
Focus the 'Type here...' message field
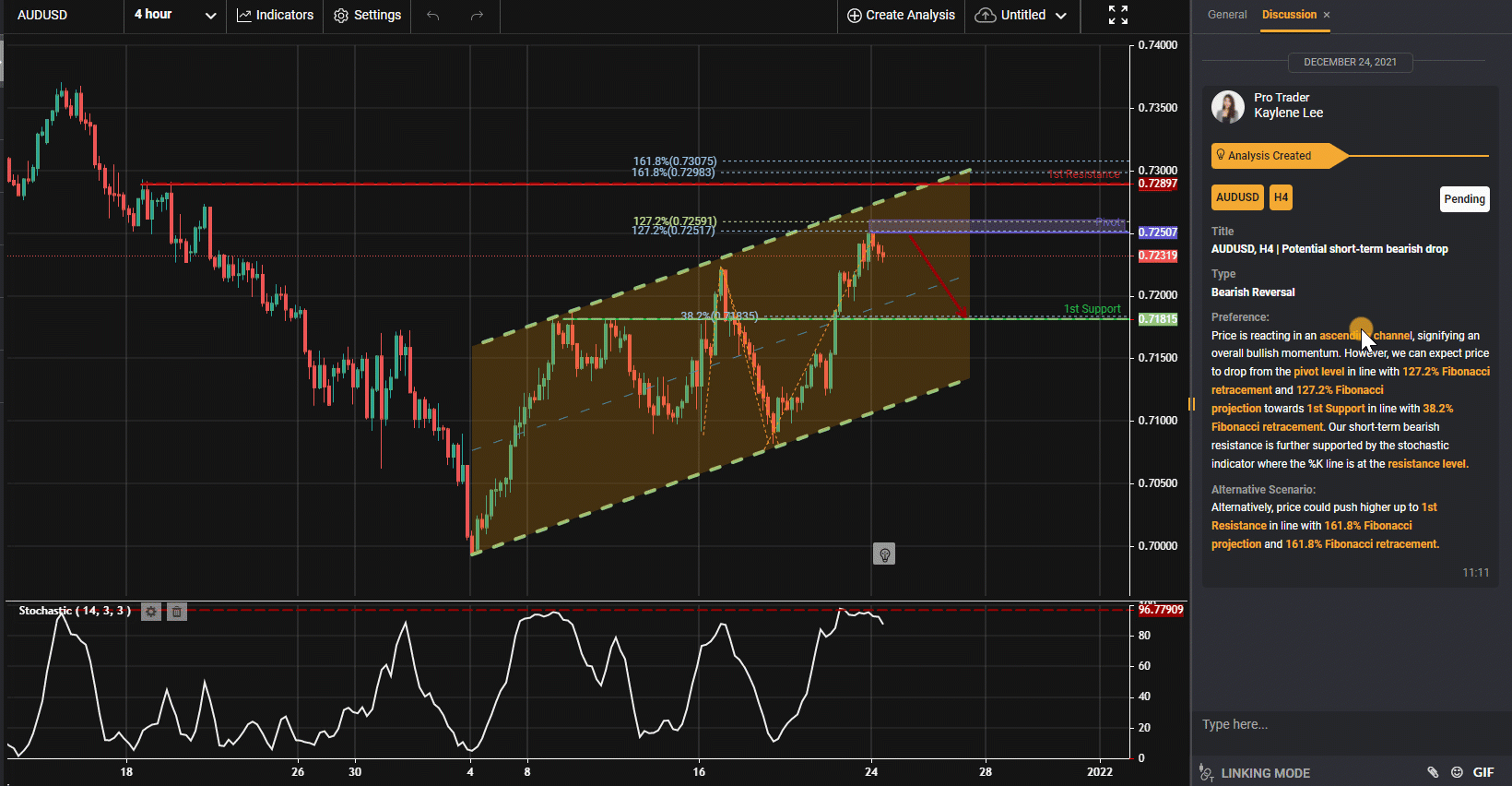[x=1350, y=724]
